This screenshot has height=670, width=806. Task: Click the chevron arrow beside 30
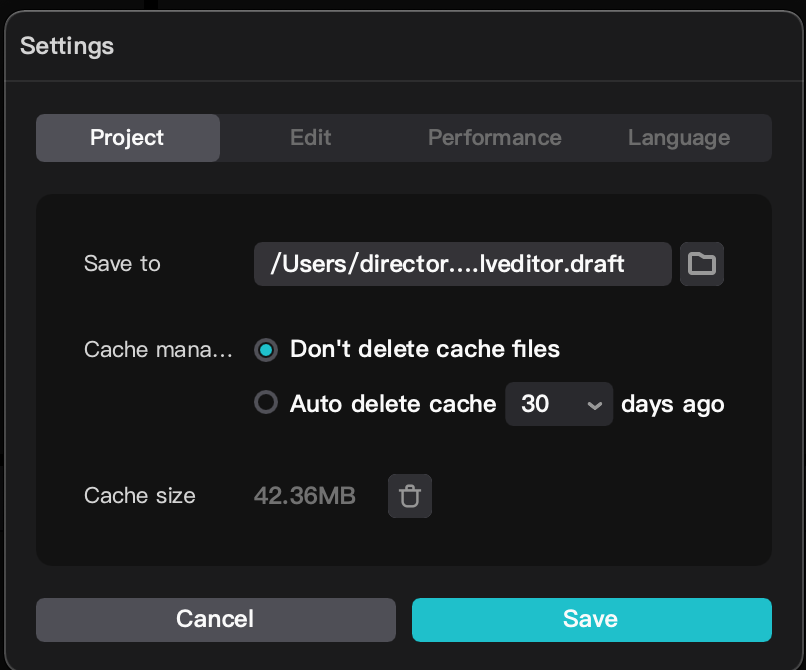(595, 405)
